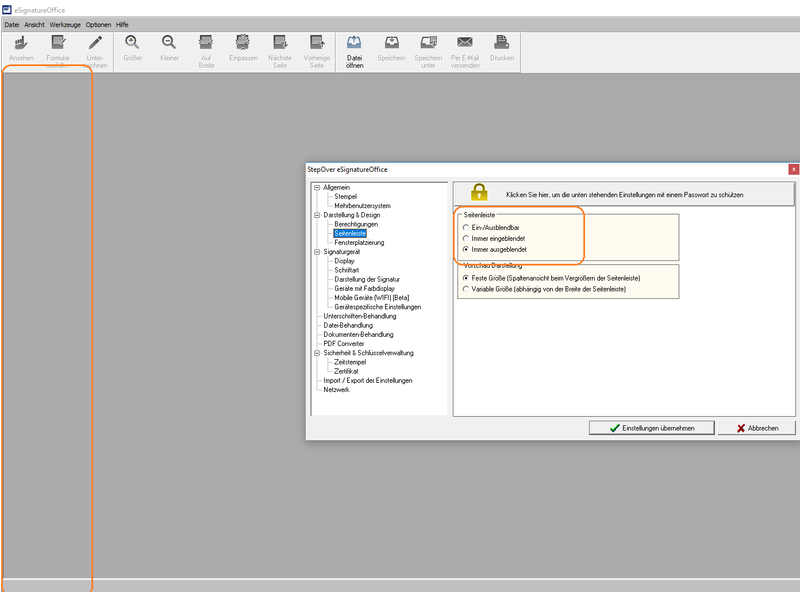Click the Unterzeichnen pen icon

point(95,43)
